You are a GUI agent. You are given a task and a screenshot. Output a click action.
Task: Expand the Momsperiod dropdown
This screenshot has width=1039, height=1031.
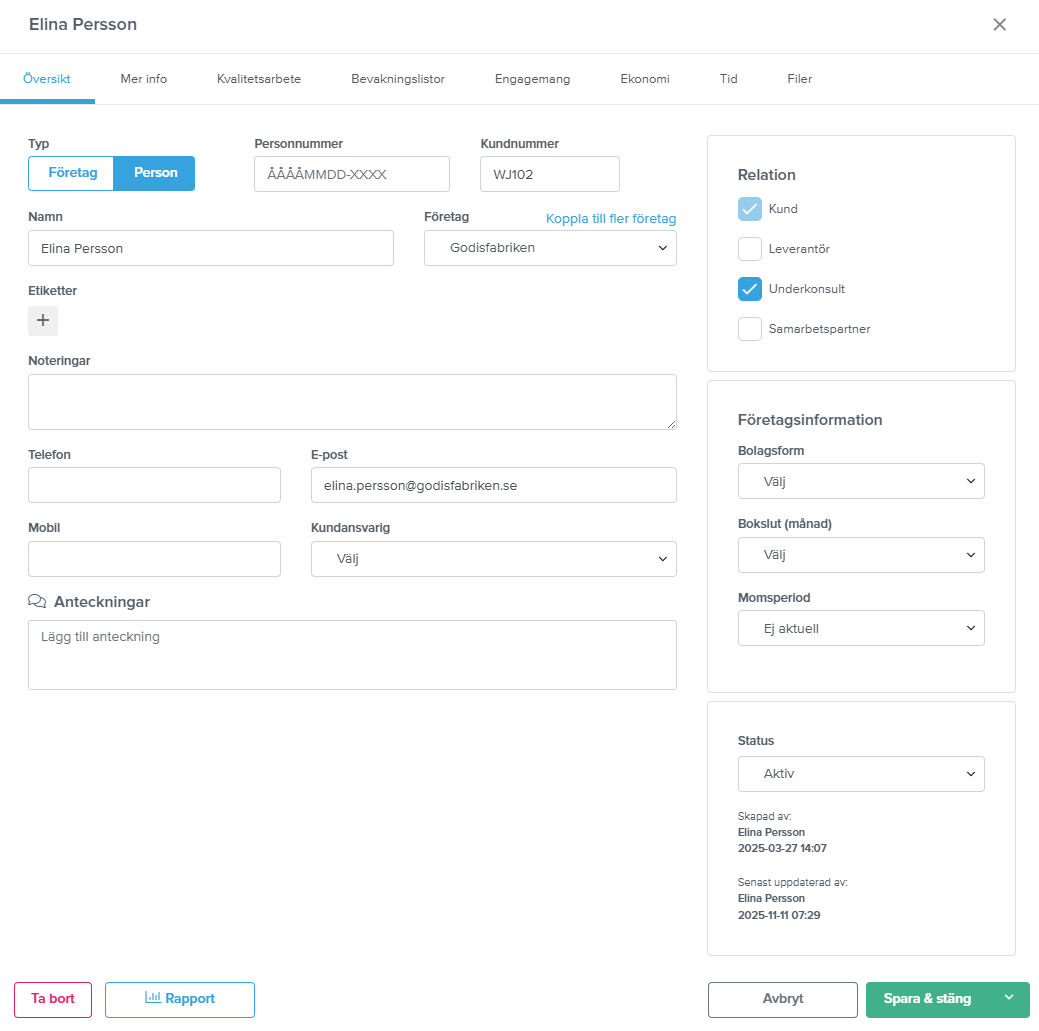pos(860,628)
